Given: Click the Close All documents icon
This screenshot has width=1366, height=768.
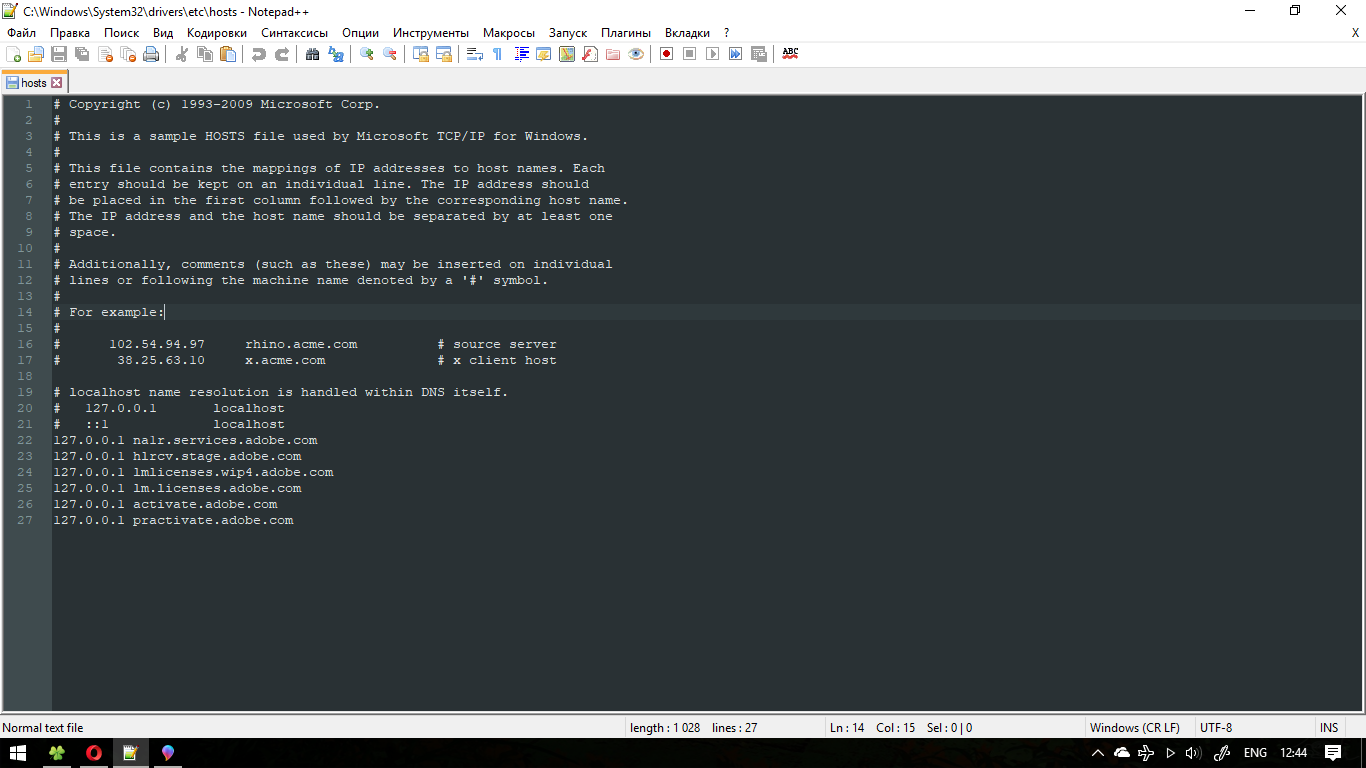Looking at the screenshot, I should pos(128,54).
